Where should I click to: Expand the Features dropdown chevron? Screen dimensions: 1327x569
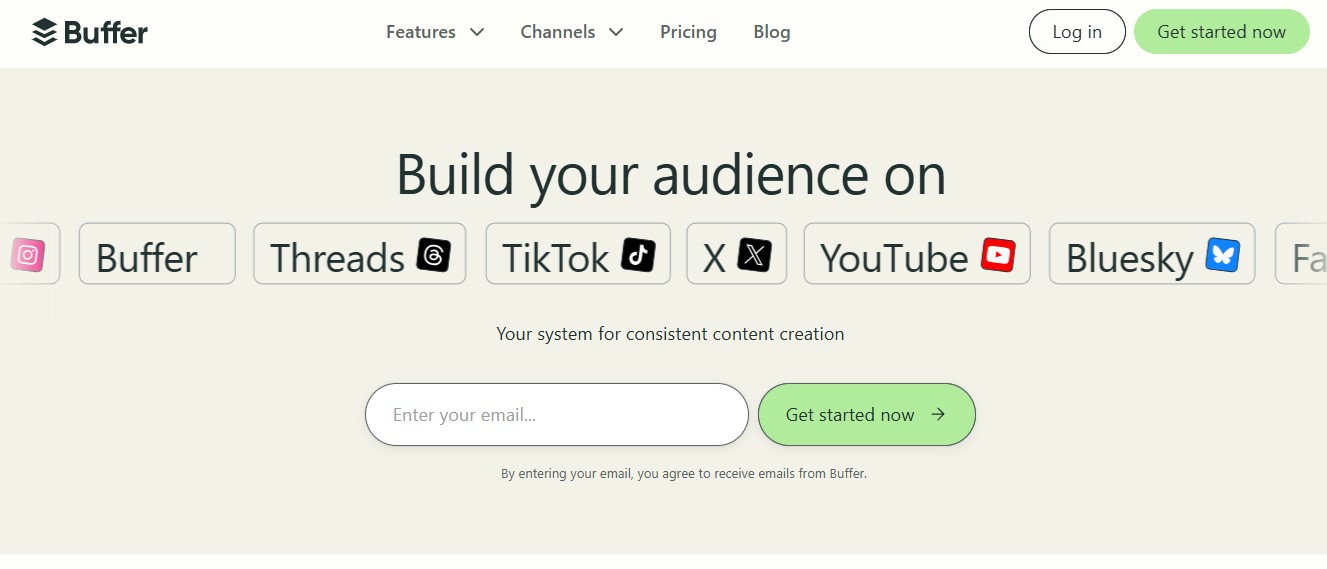(477, 32)
